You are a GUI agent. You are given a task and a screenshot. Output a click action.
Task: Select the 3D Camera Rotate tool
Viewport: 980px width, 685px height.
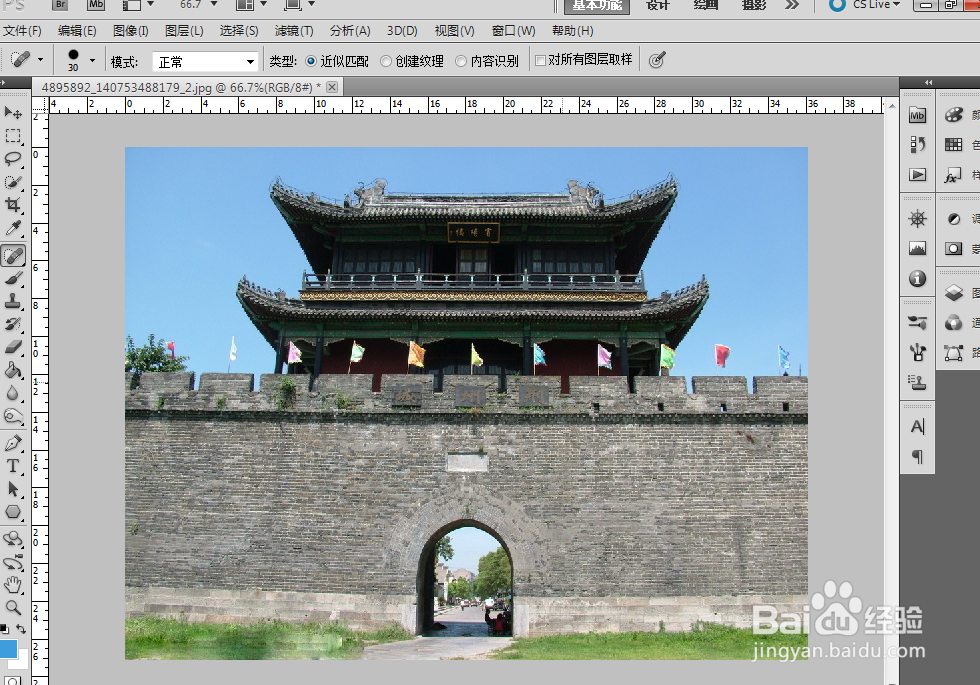tap(13, 562)
